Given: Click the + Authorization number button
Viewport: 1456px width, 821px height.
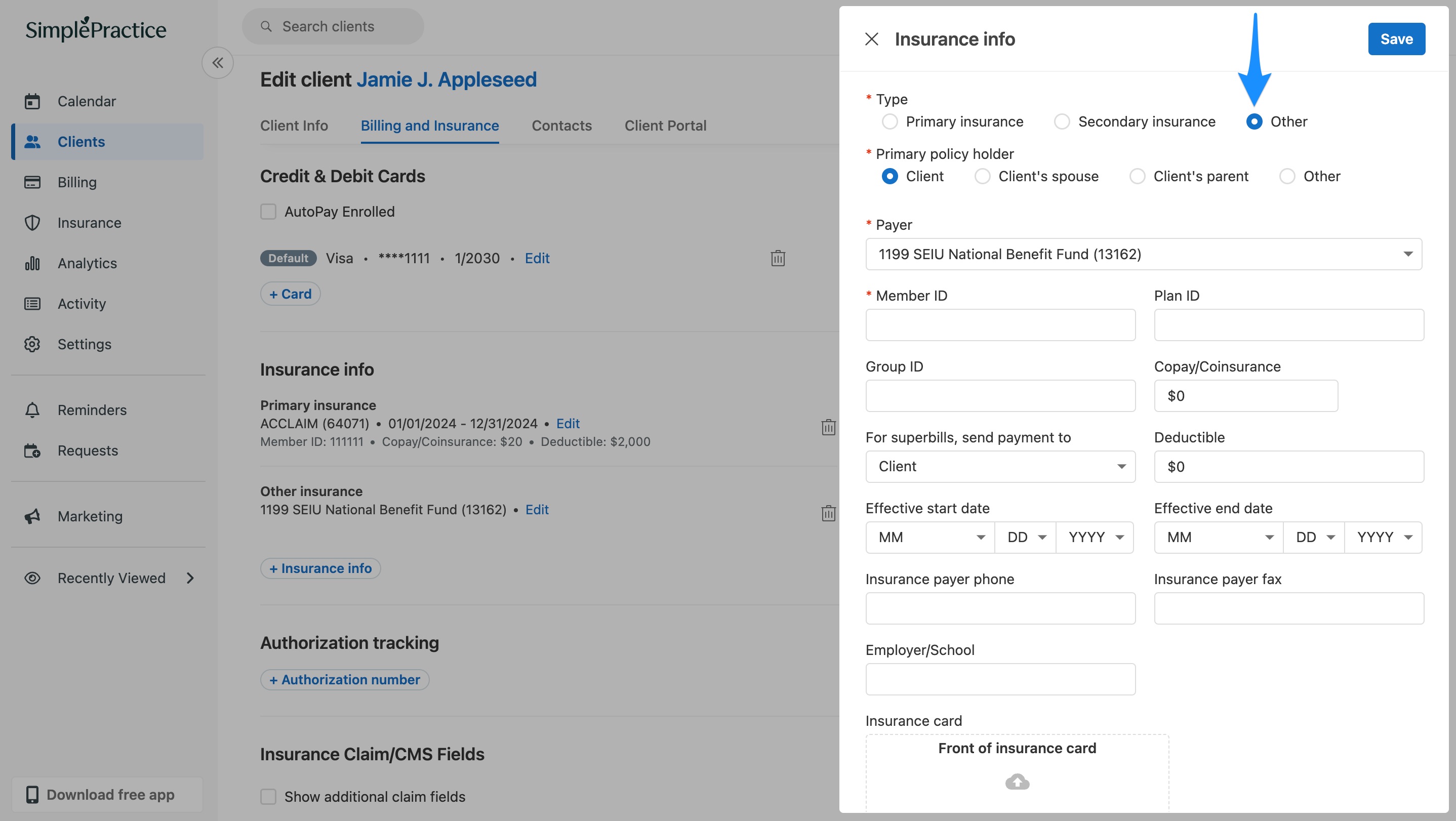Looking at the screenshot, I should [345, 680].
